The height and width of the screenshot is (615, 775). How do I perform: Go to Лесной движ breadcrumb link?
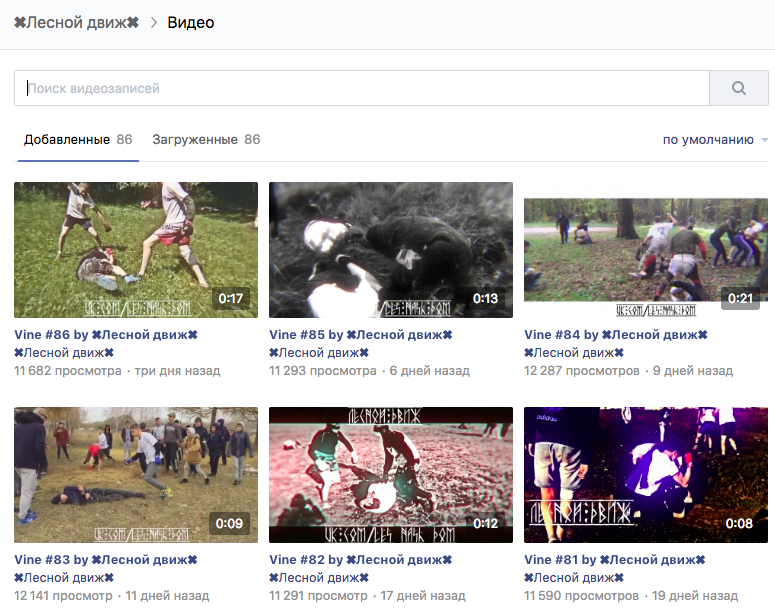[76, 22]
